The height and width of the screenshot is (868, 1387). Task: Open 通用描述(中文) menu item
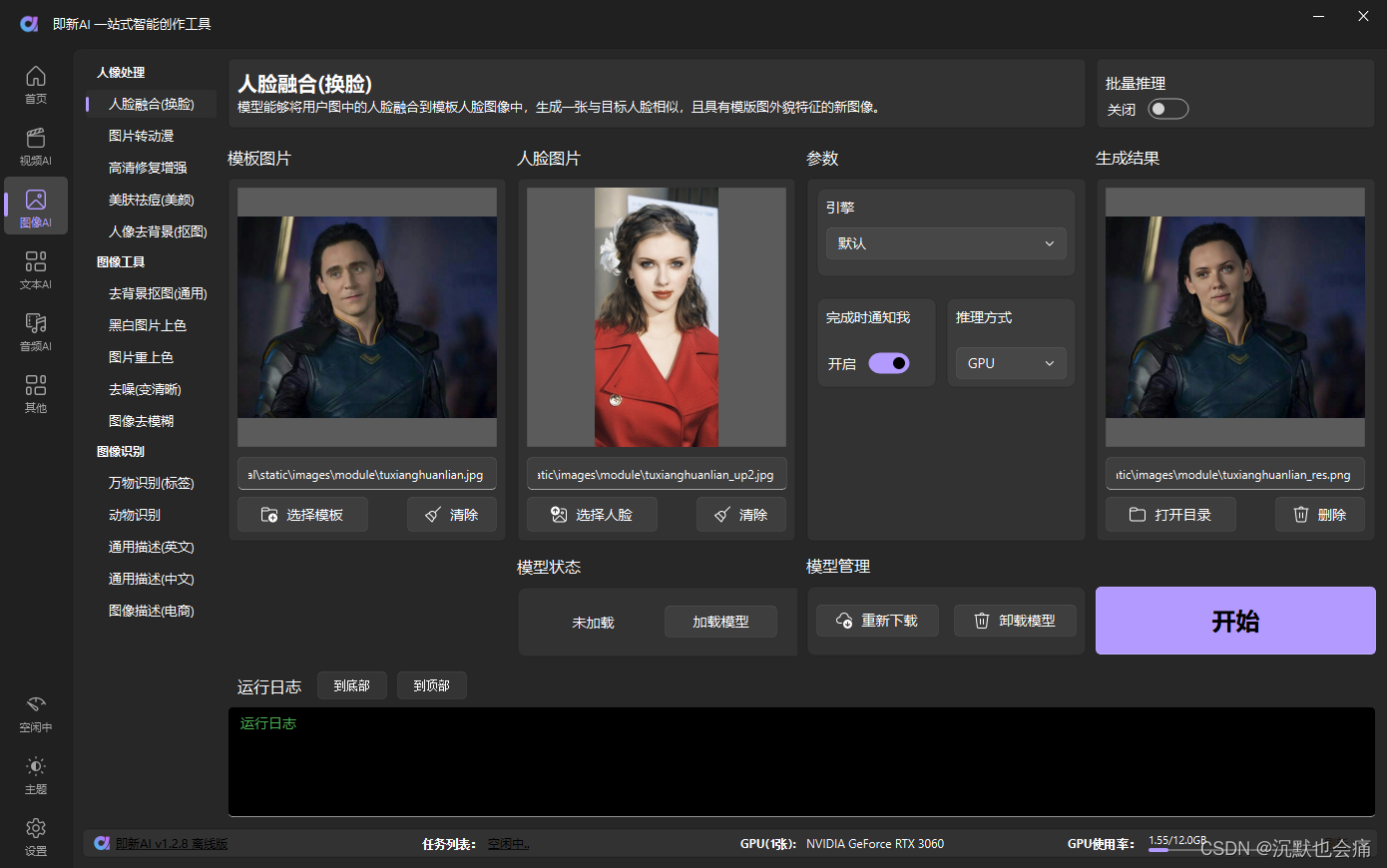(152, 579)
